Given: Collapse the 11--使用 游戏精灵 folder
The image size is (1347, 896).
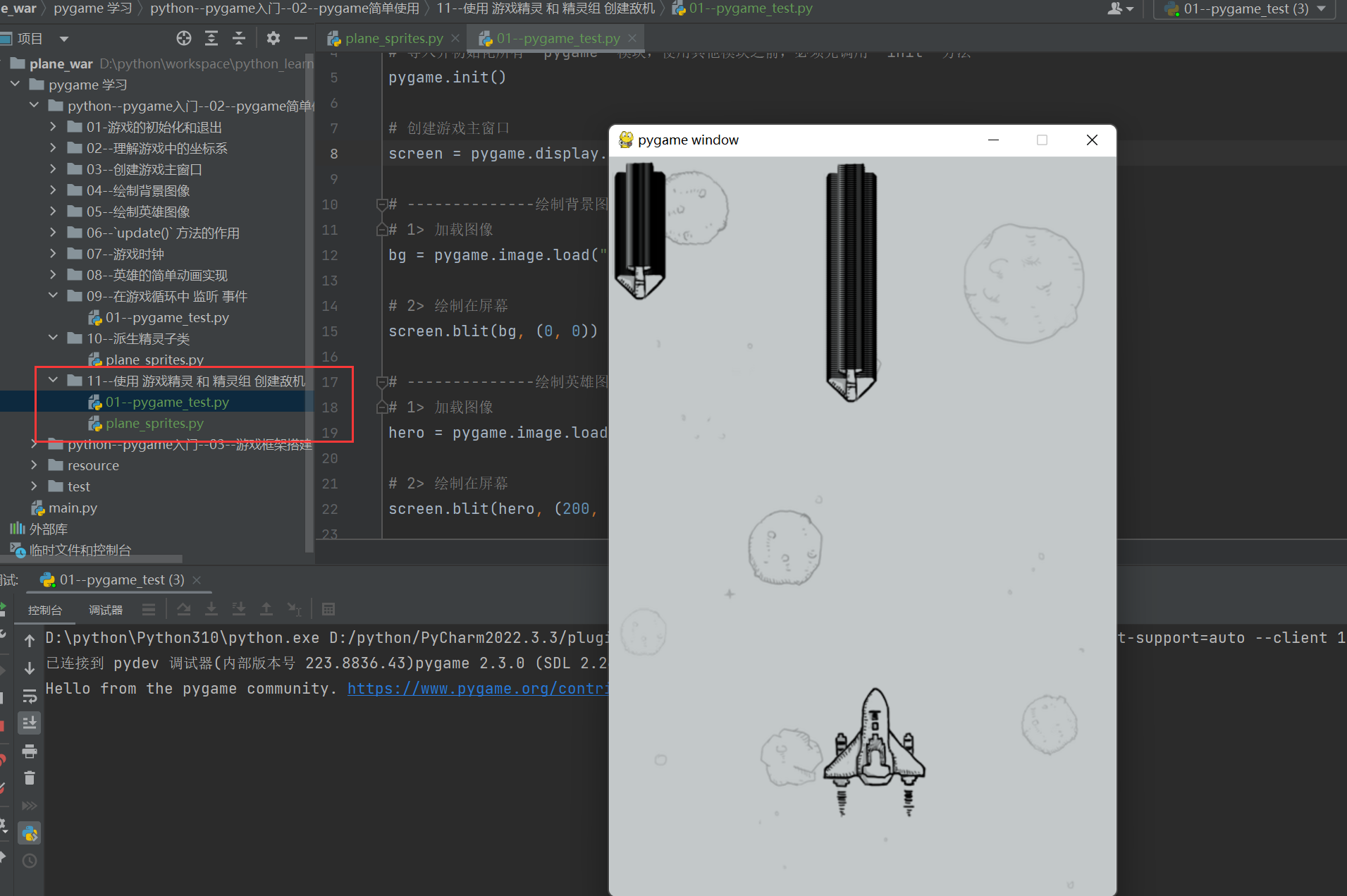Looking at the screenshot, I should 53,380.
